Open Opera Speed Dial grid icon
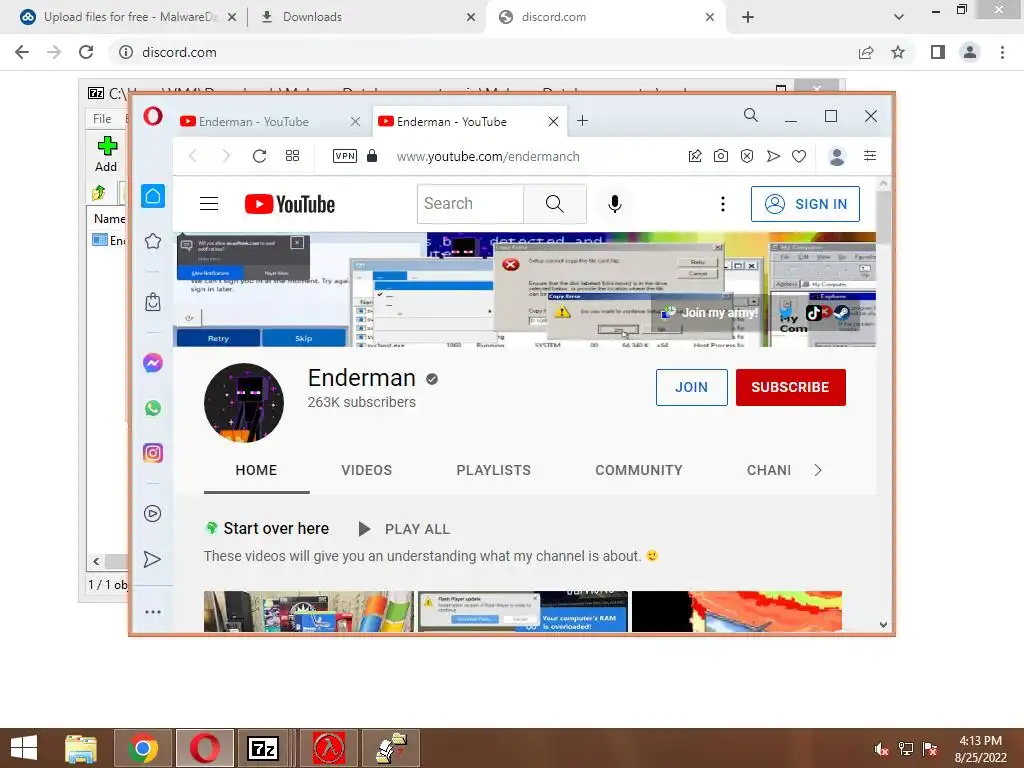Image resolution: width=1024 pixels, height=768 pixels. [293, 155]
